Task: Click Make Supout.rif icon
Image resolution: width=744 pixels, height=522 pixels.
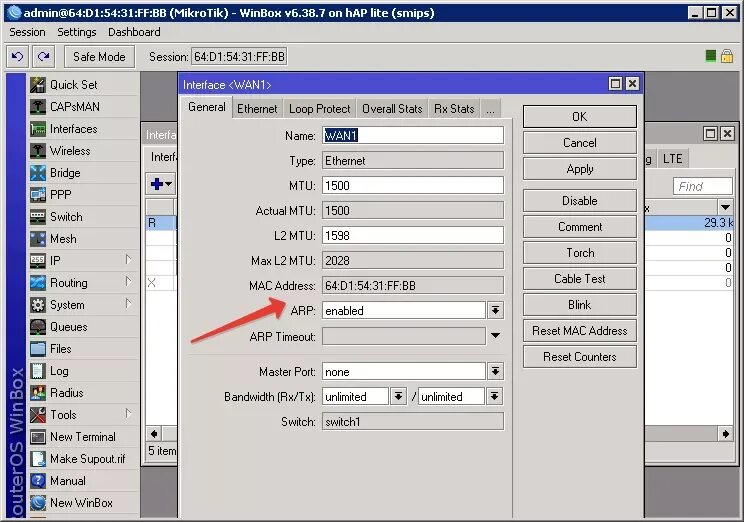Action: [38, 459]
